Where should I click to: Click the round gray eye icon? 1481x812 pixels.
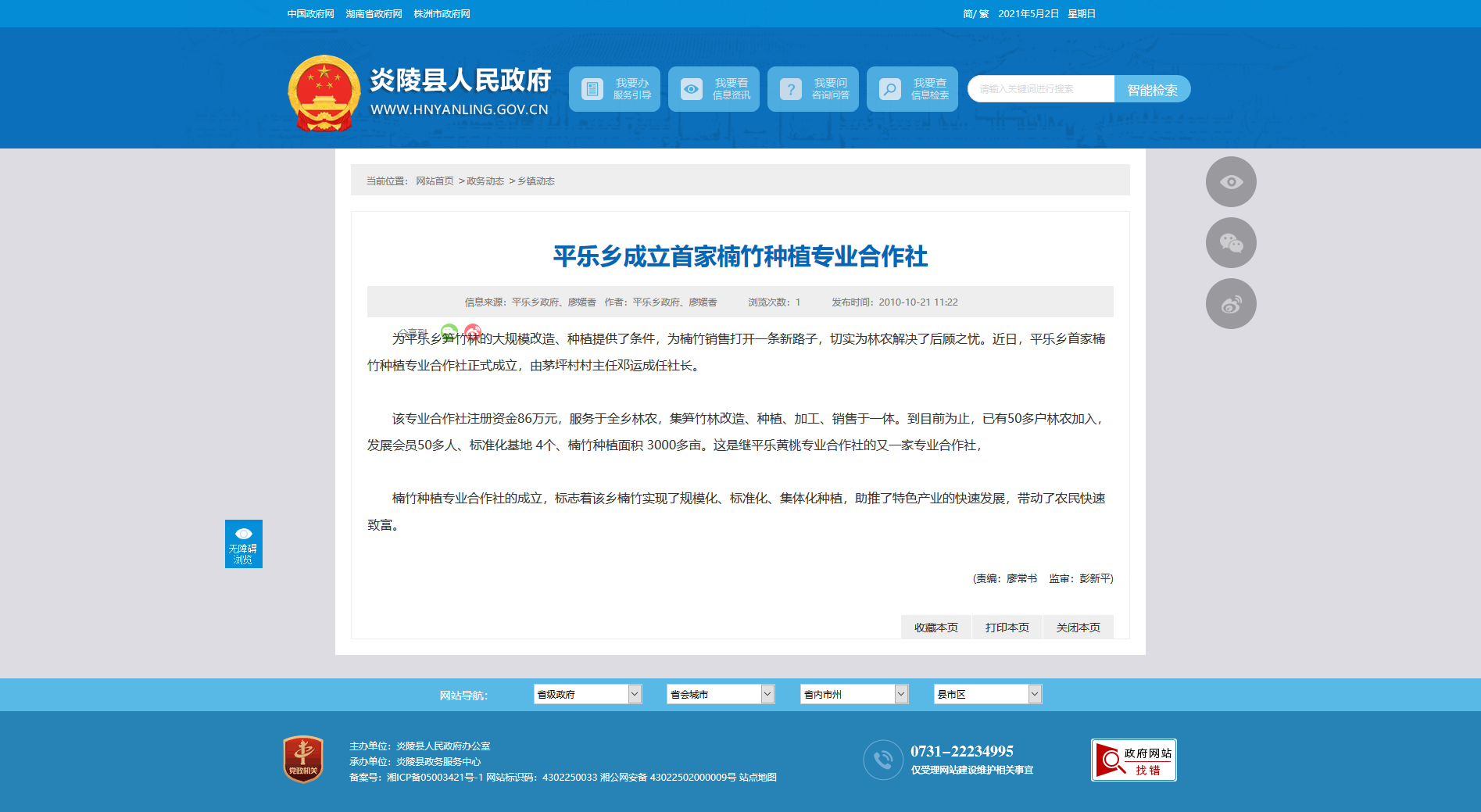coord(1231,182)
